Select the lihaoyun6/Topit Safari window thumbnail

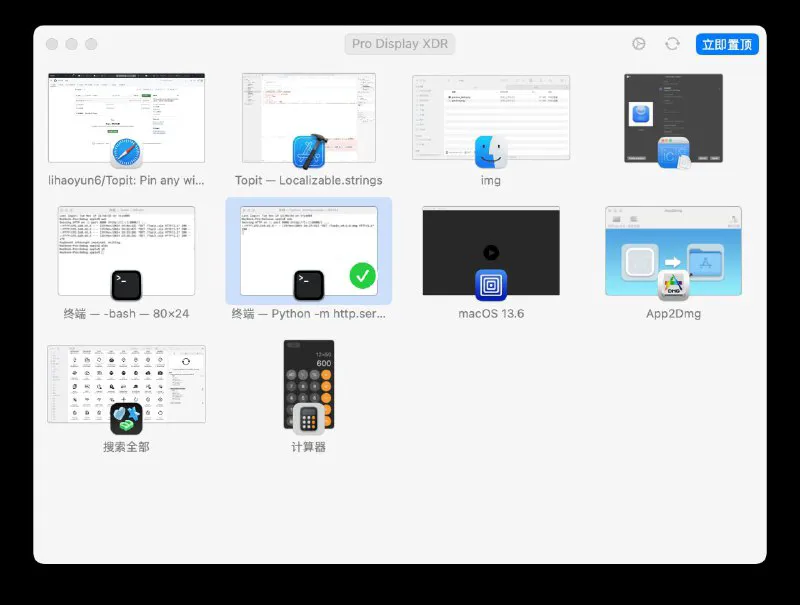point(127,118)
